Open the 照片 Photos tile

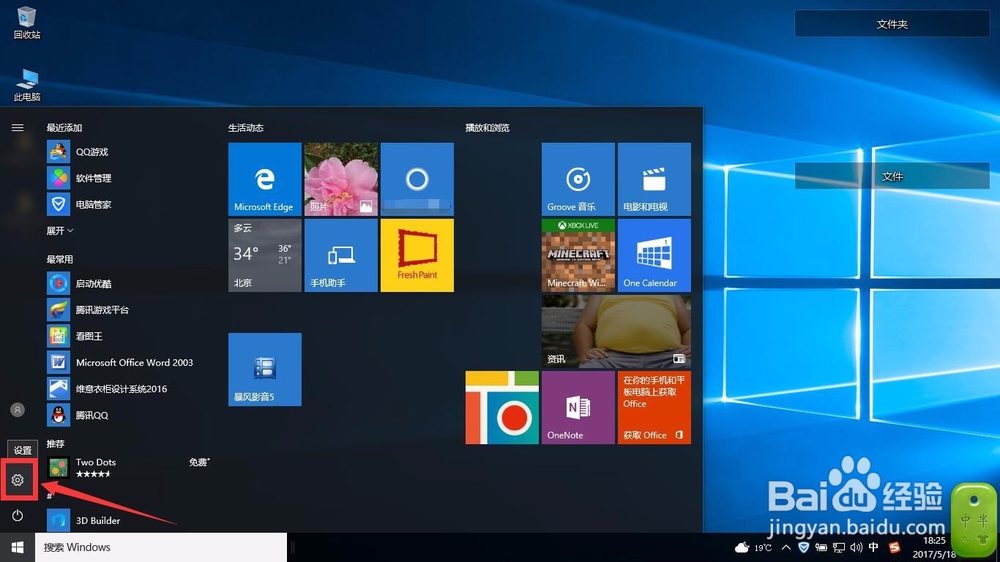tap(341, 179)
